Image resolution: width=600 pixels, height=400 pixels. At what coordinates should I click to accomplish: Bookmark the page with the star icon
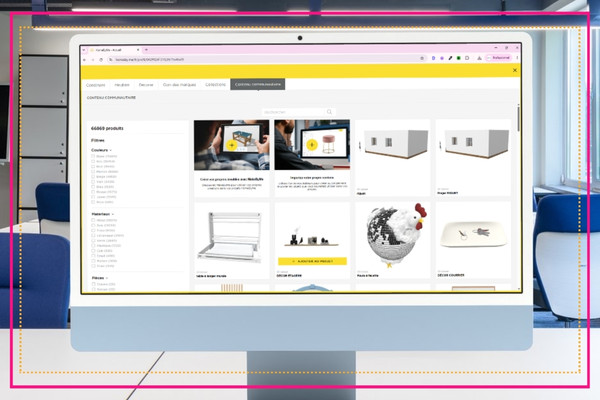click(x=422, y=58)
